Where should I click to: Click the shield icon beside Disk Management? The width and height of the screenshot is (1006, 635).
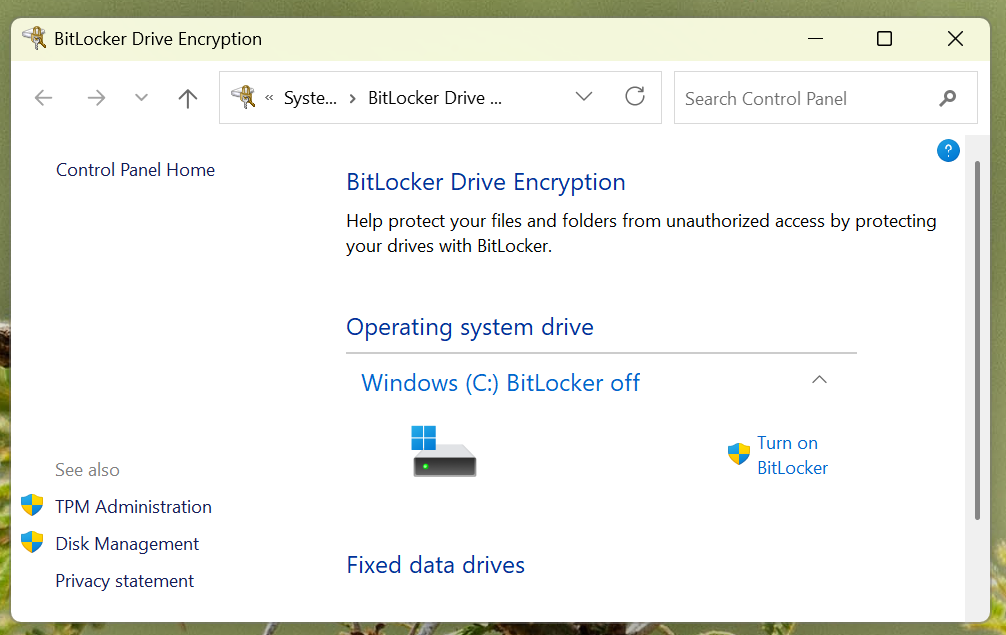(33, 543)
